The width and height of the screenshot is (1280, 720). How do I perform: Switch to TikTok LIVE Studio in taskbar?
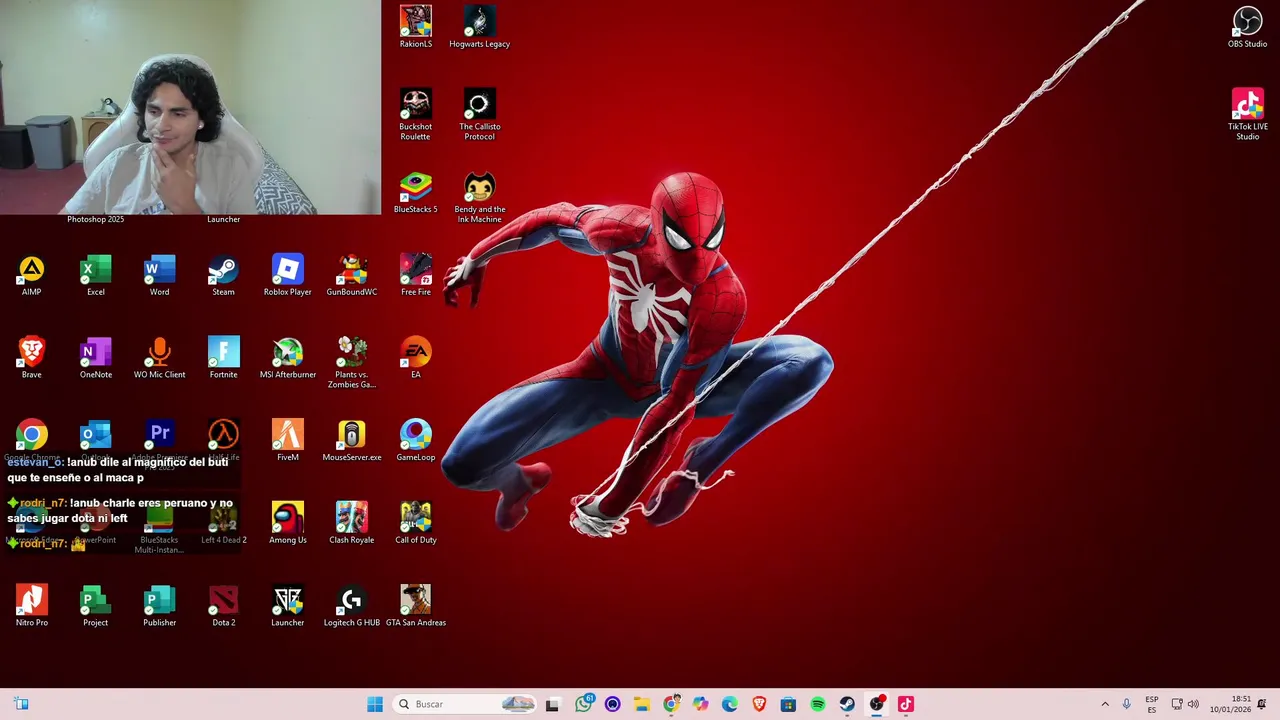pos(906,704)
